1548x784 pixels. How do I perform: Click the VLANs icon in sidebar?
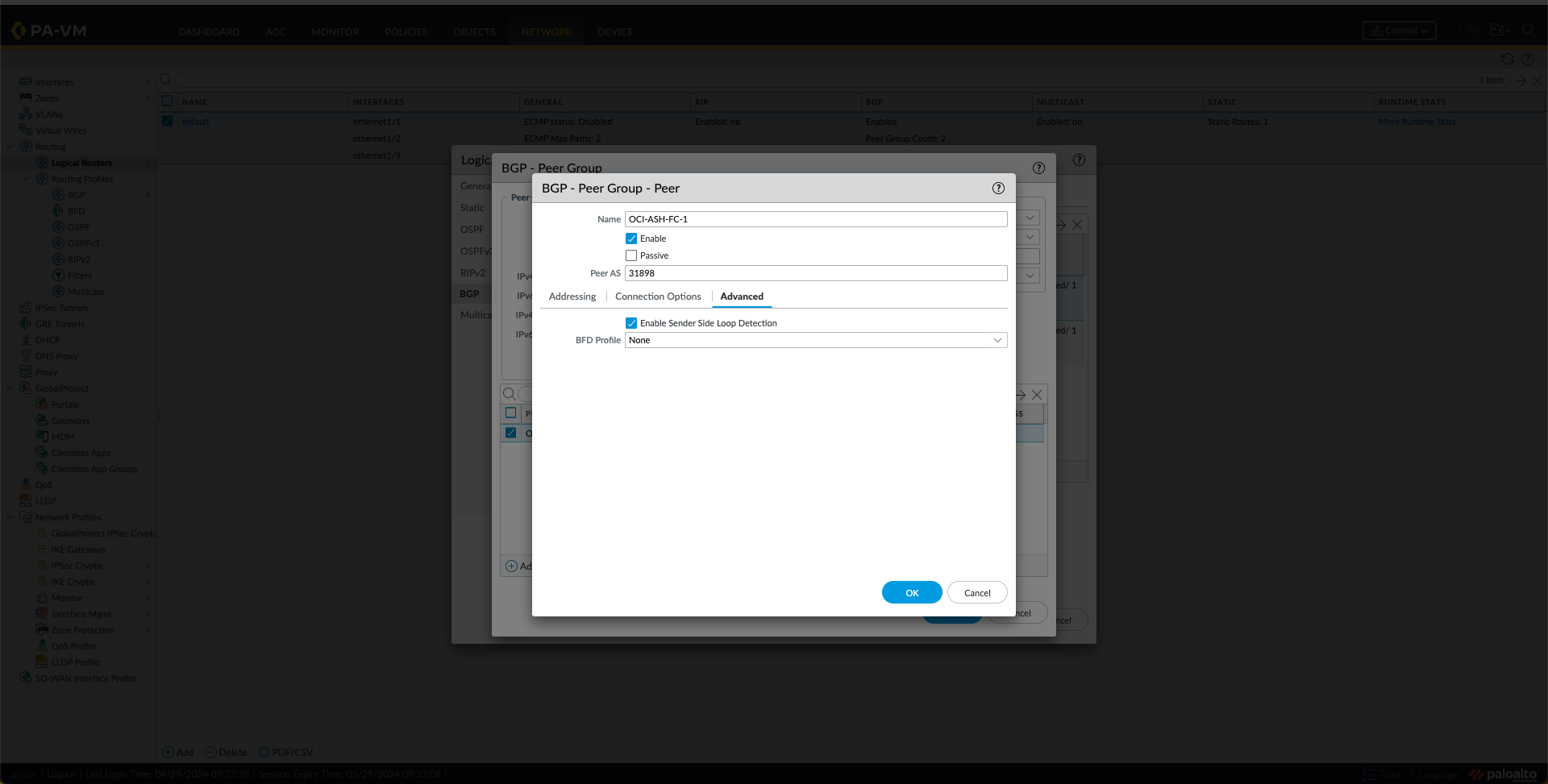click(x=26, y=114)
